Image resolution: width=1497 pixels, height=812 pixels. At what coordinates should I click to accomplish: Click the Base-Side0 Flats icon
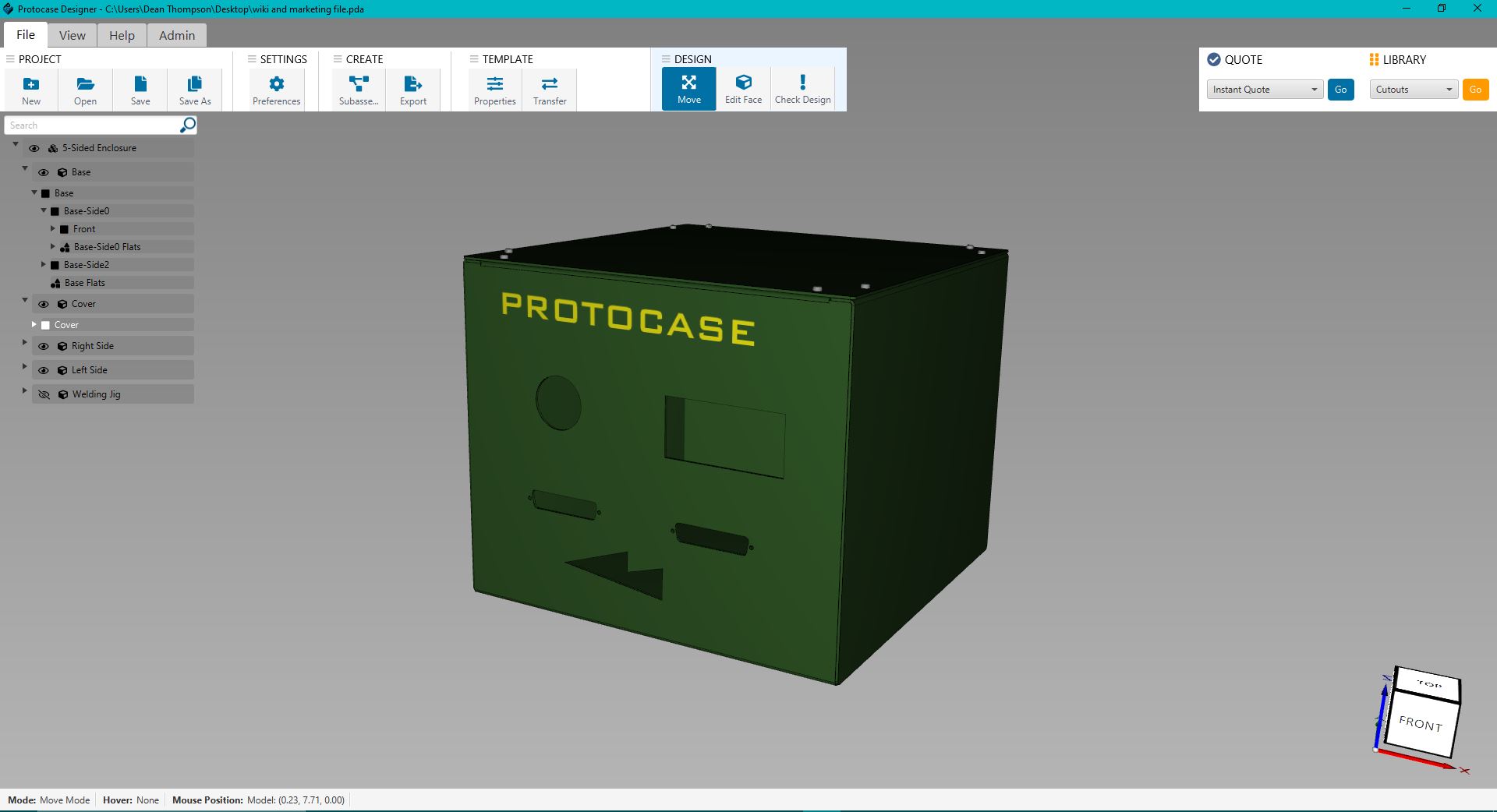click(x=65, y=247)
